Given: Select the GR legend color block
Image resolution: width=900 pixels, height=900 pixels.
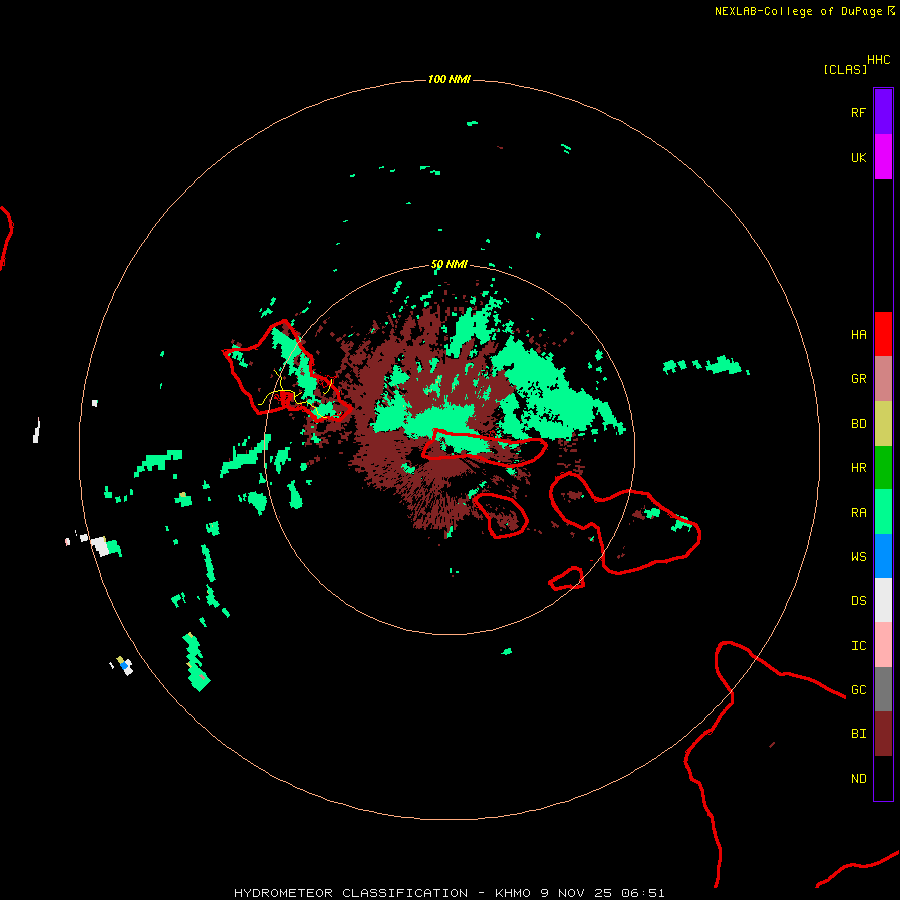Looking at the screenshot, I should pyautogui.click(x=883, y=379).
